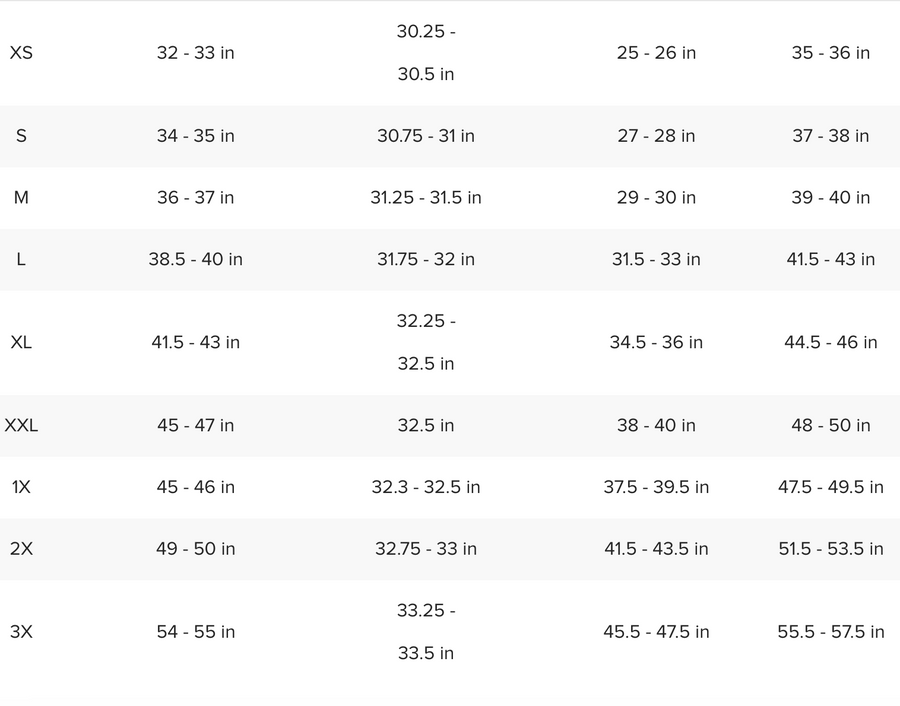Click the "32.3 - 32.5 in" cell

click(426, 487)
